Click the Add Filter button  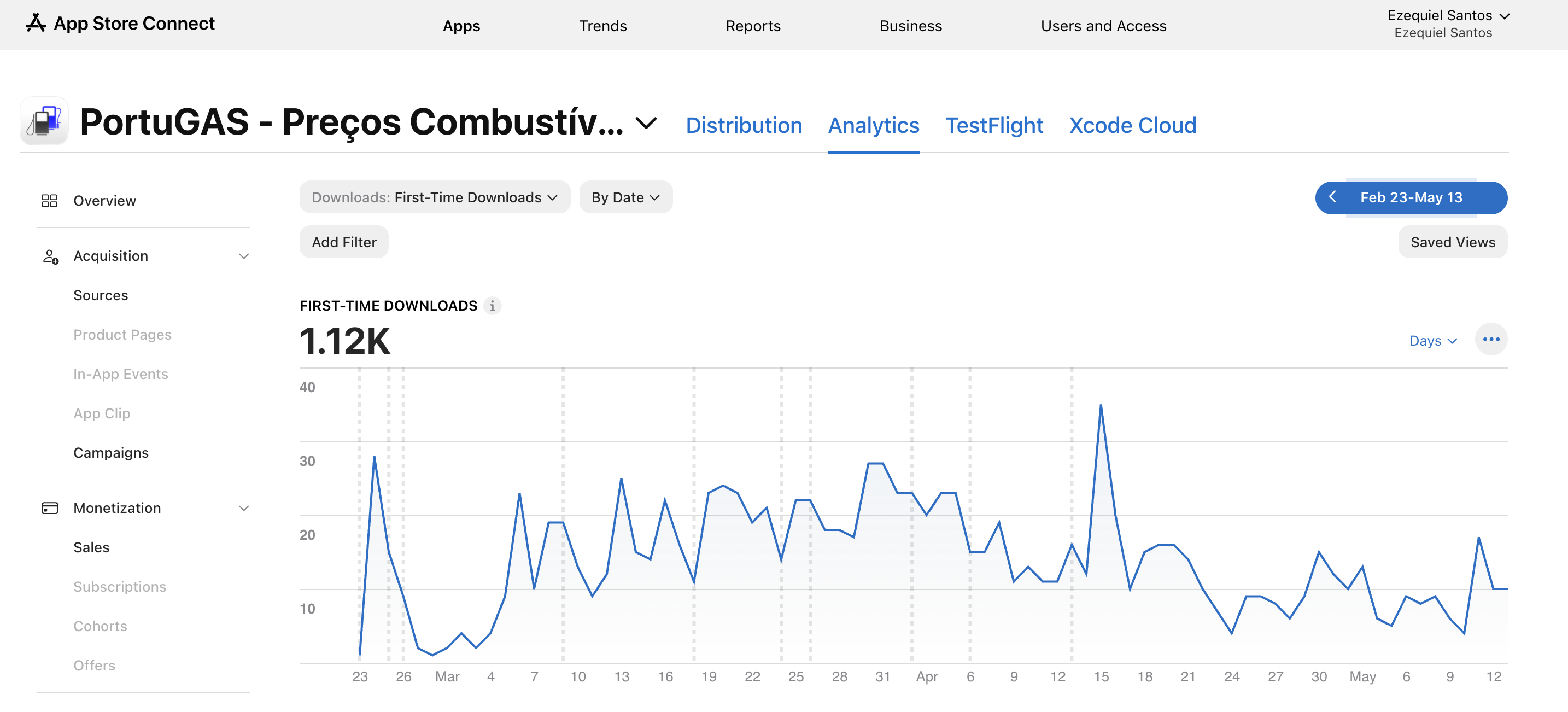tap(344, 242)
